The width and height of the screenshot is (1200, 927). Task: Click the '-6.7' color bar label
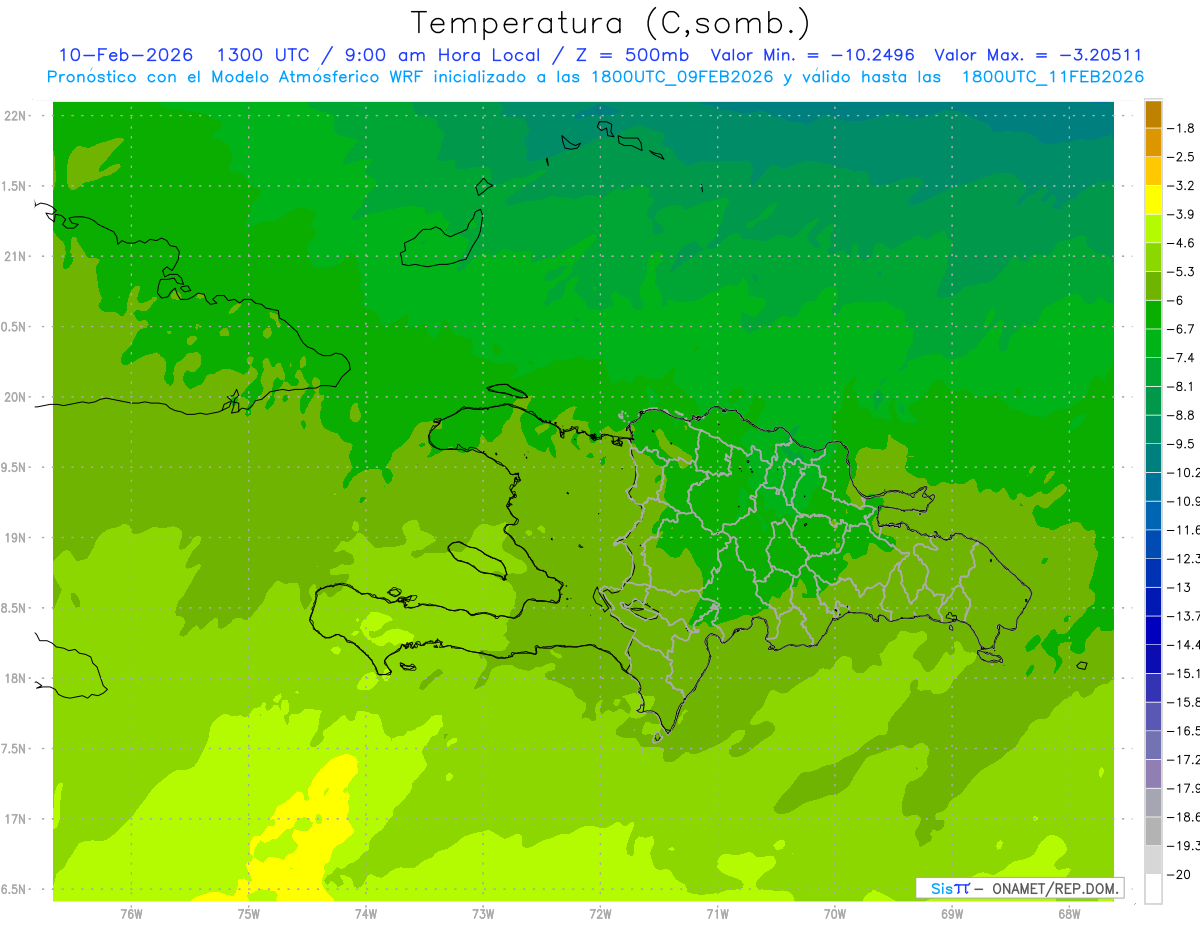click(1182, 329)
